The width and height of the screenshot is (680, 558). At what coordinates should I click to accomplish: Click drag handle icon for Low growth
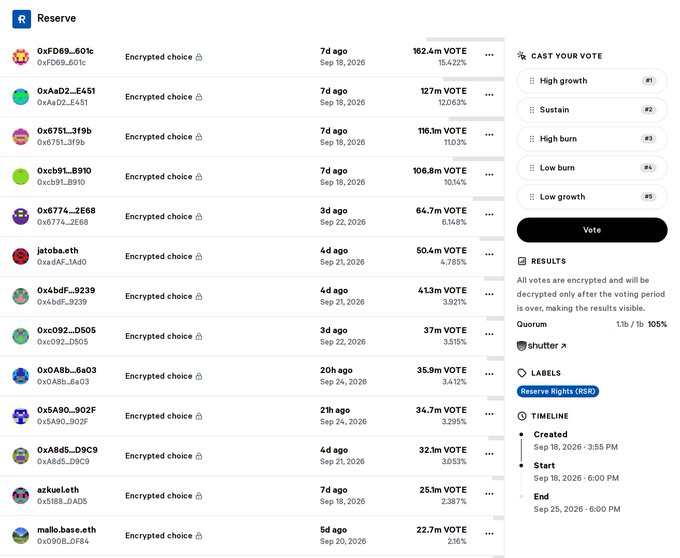pyautogui.click(x=532, y=197)
